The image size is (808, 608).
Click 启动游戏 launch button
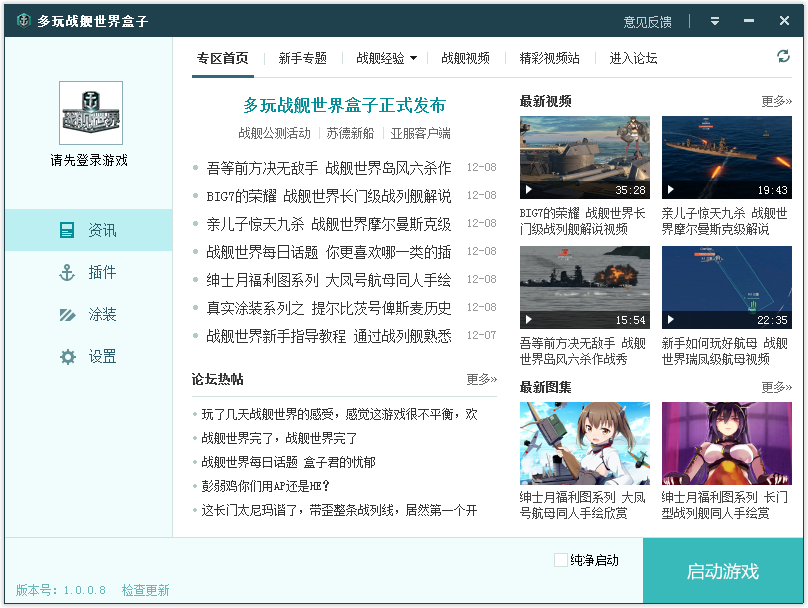pyautogui.click(x=723, y=572)
